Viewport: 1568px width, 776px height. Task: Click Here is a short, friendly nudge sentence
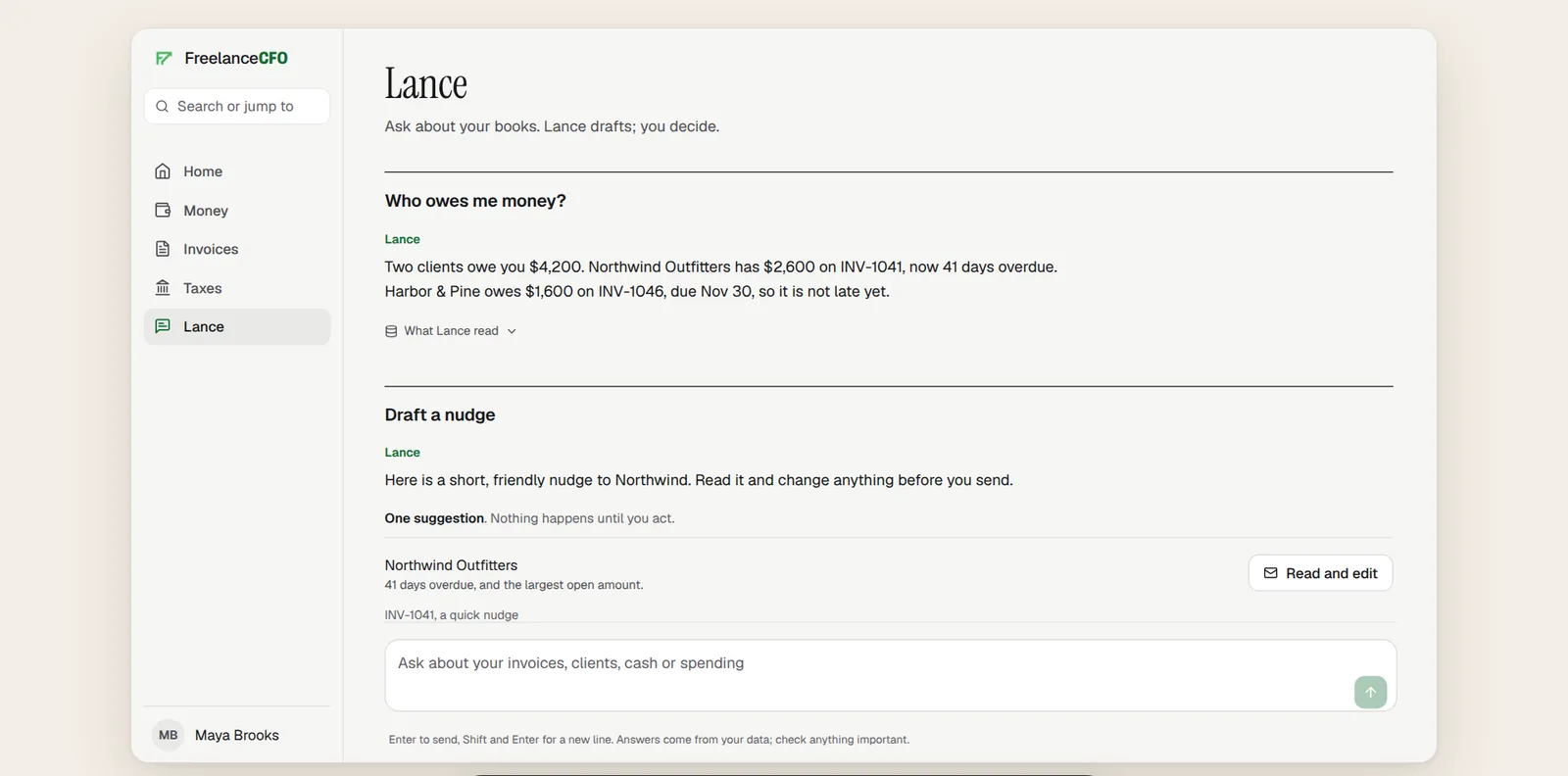point(699,480)
